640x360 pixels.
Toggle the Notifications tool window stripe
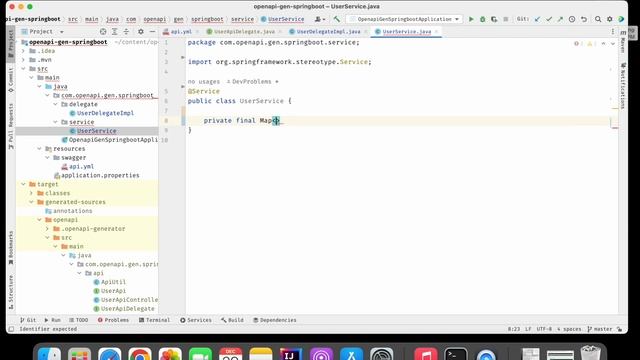tap(623, 86)
